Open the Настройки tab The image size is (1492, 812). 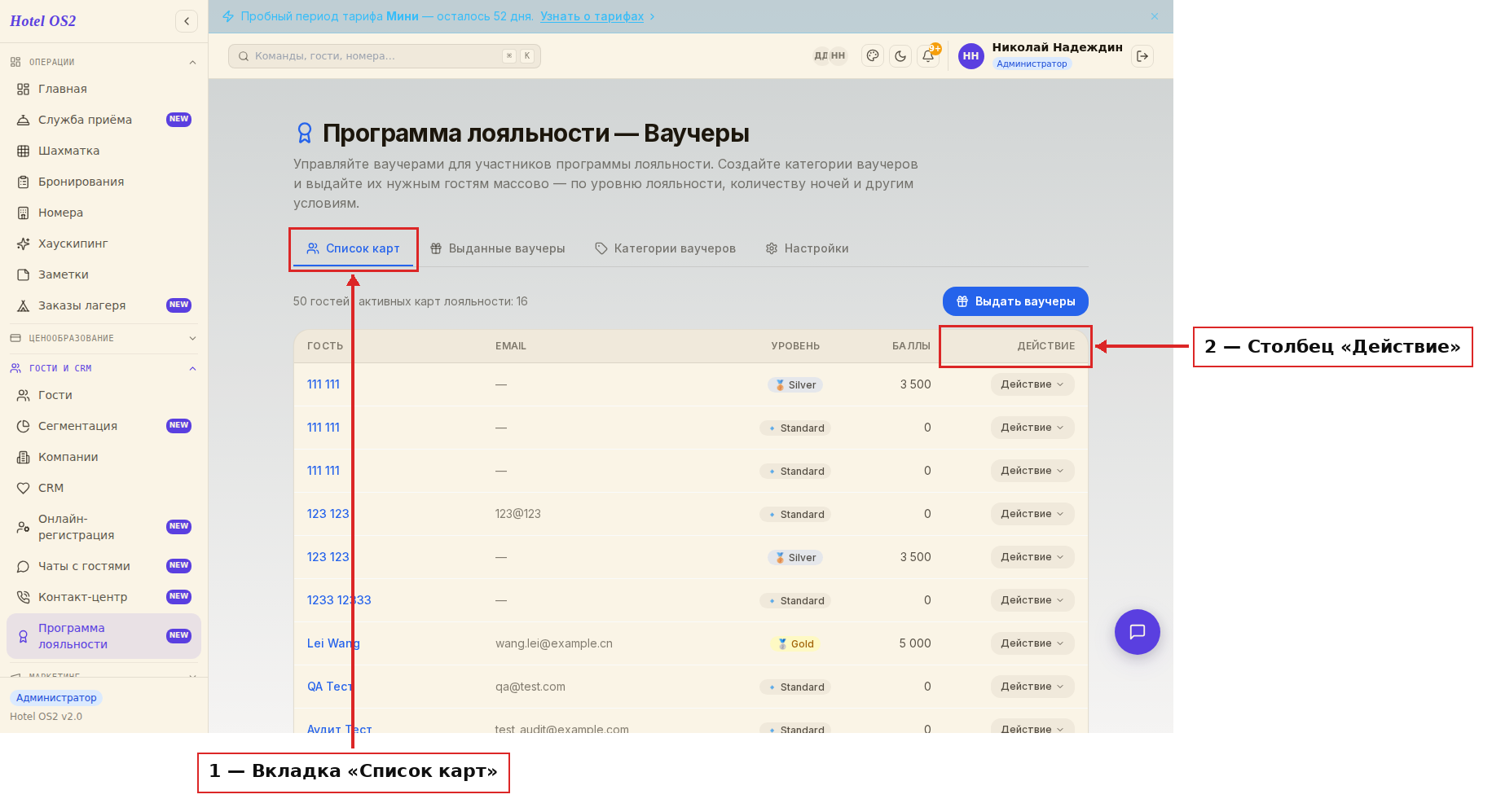click(807, 248)
